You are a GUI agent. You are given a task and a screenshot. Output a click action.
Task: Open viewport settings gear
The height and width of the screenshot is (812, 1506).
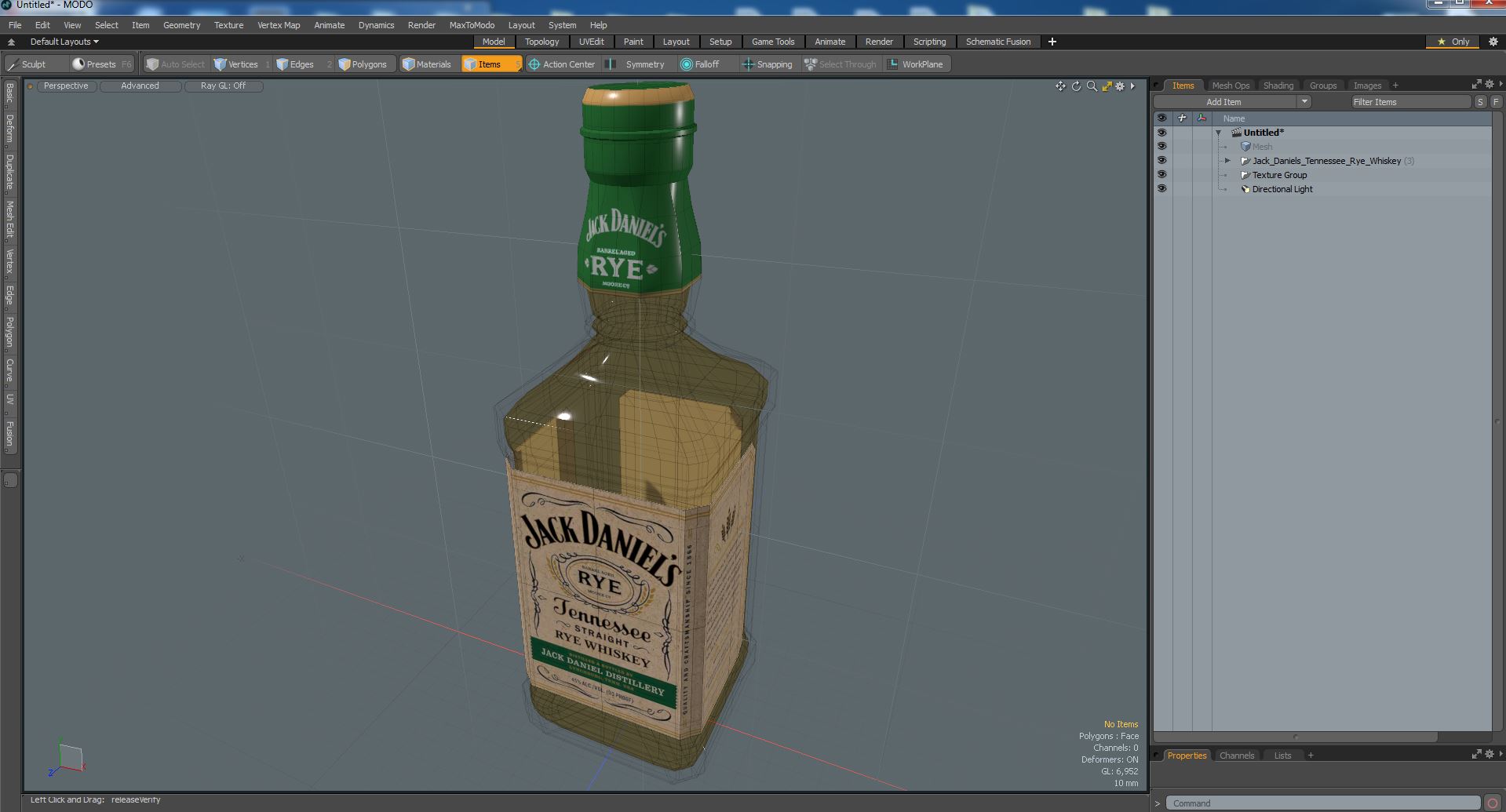click(1120, 86)
